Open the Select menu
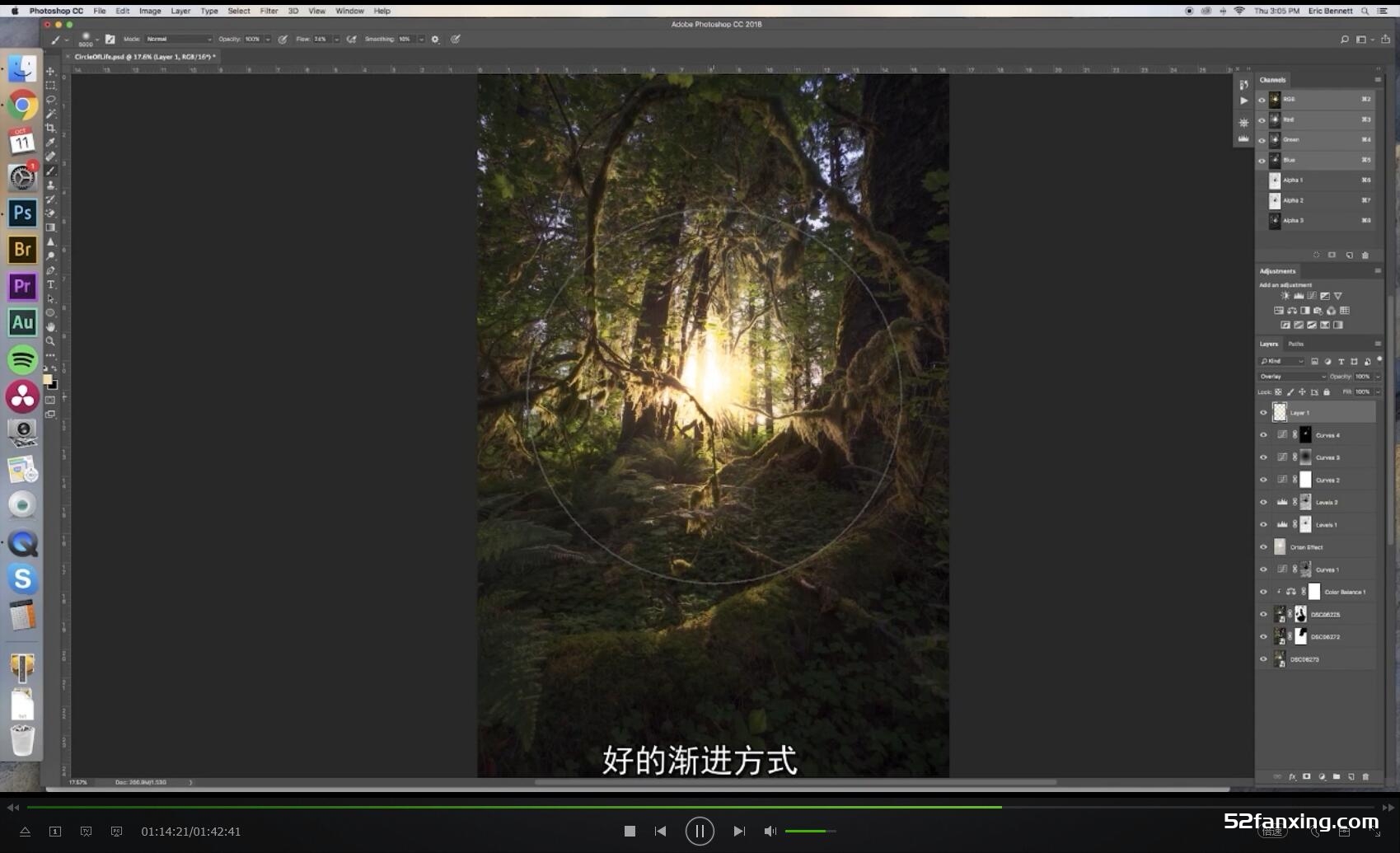This screenshot has width=1400, height=853. (x=239, y=11)
